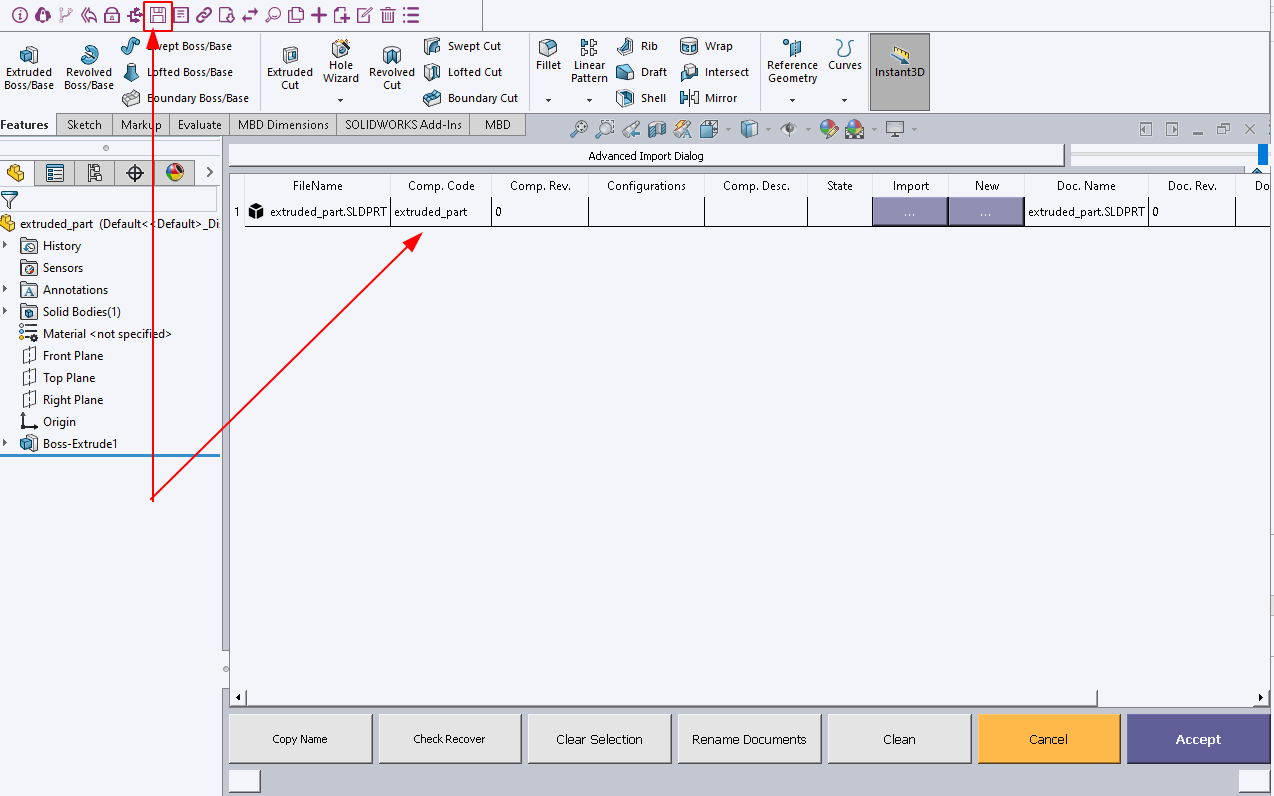Switch to the Sketch tab

pos(84,124)
